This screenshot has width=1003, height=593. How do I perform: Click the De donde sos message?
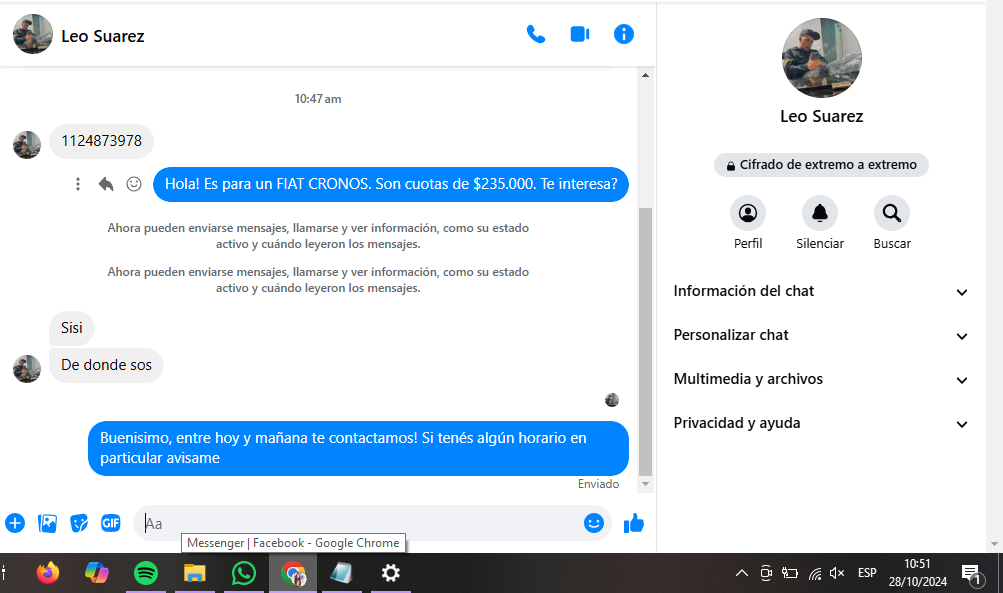coord(106,365)
